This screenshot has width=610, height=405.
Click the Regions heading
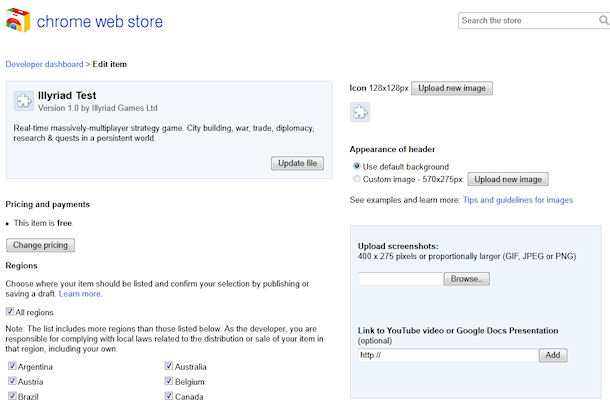click(x=21, y=266)
